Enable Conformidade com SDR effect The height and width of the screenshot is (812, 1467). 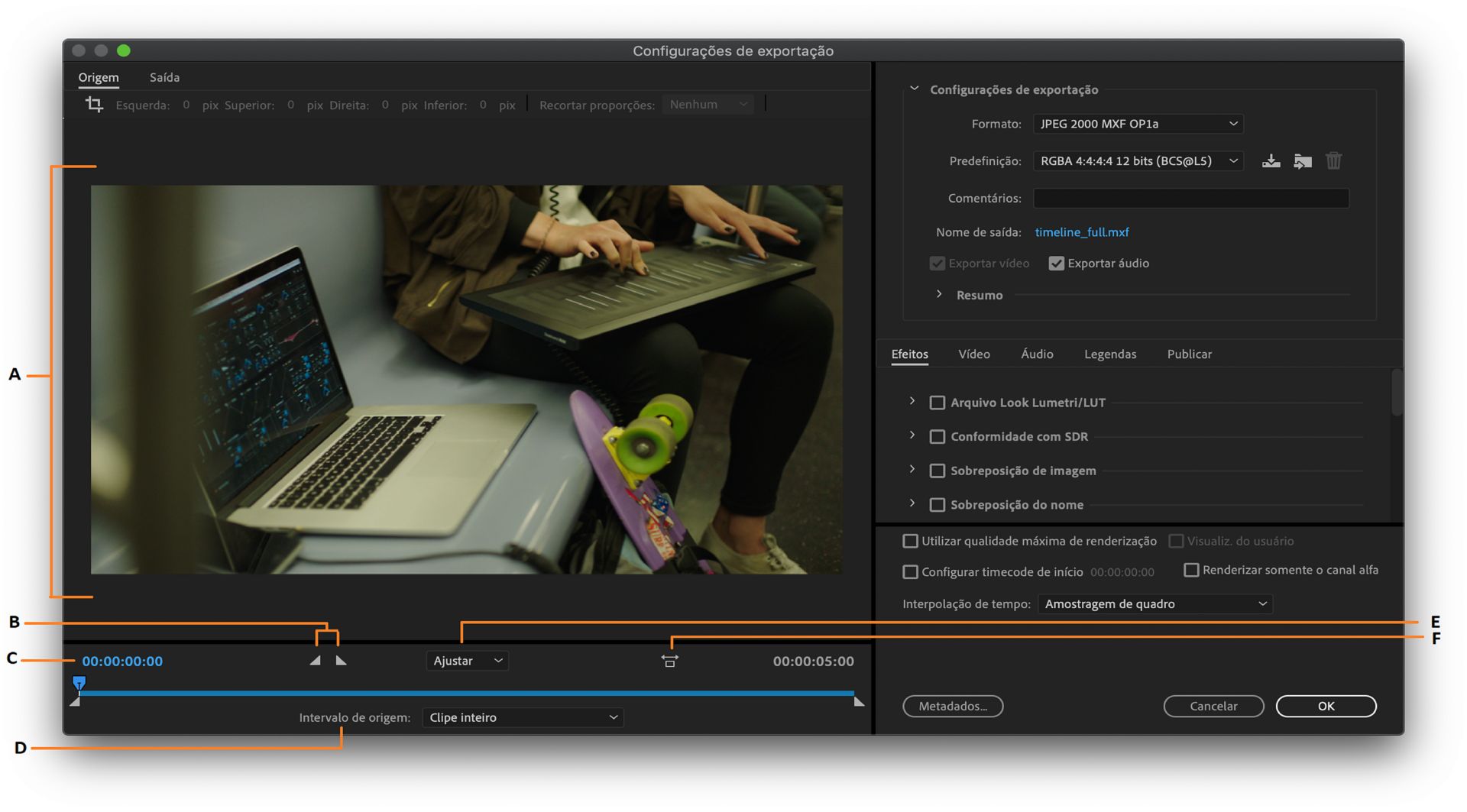(x=937, y=437)
